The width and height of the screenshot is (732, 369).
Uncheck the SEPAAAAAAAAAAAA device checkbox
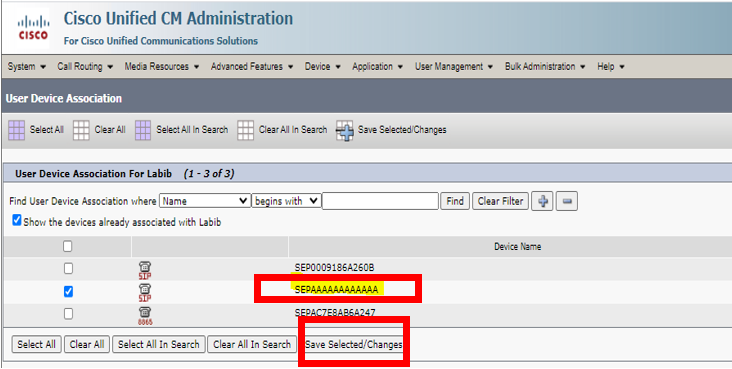(x=68, y=291)
